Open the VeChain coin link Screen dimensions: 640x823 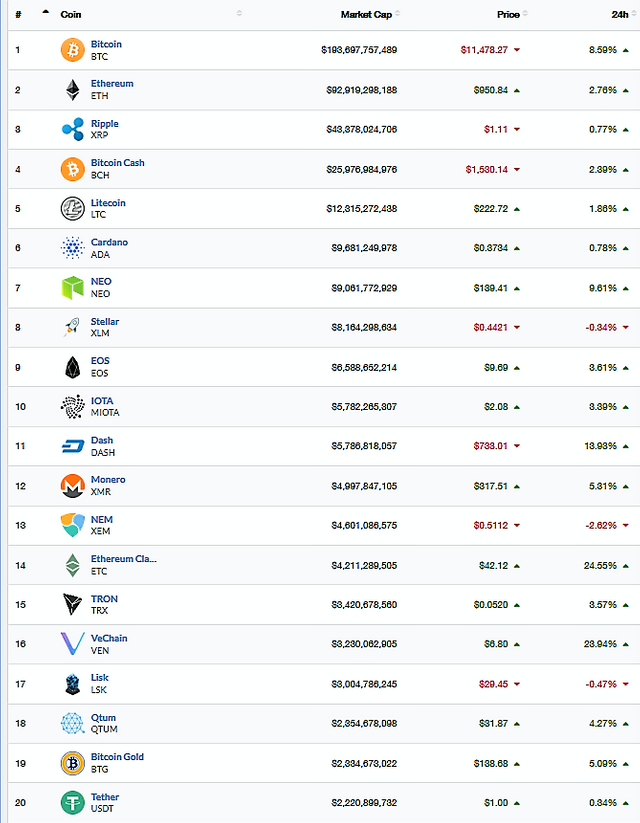[109, 638]
